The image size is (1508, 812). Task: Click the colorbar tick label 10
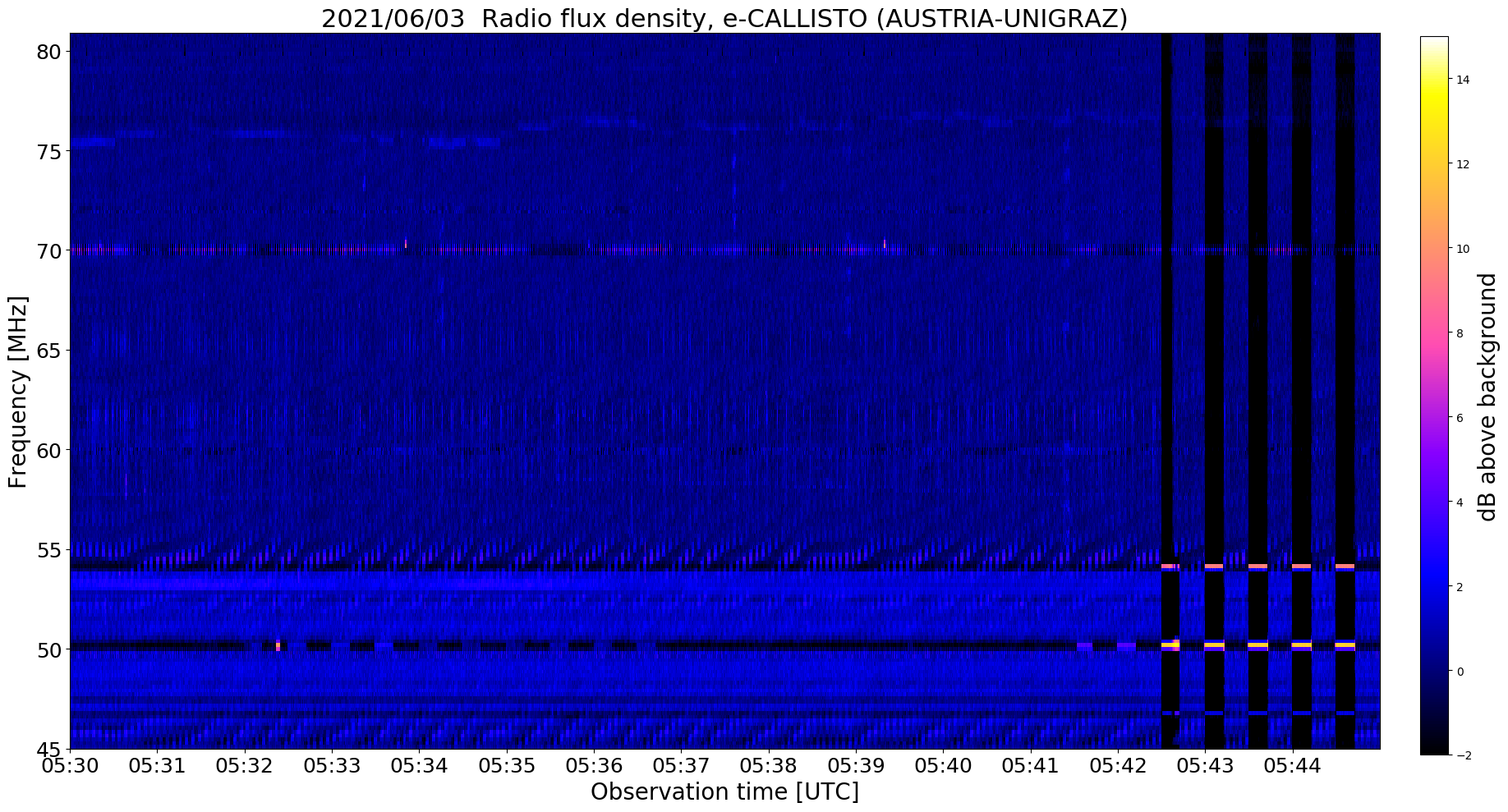(x=1463, y=249)
